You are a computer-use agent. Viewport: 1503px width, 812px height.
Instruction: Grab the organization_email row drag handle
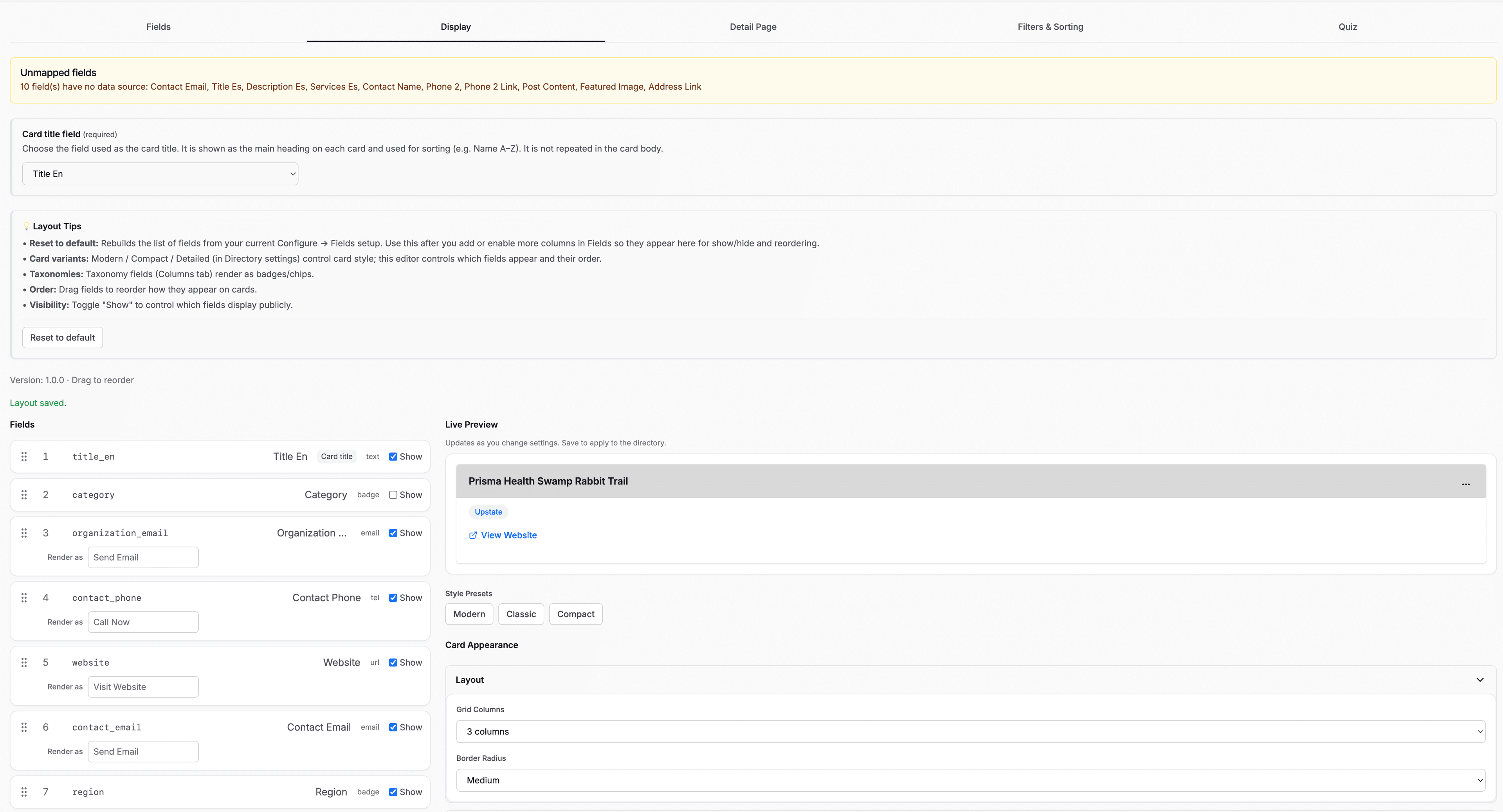point(24,533)
